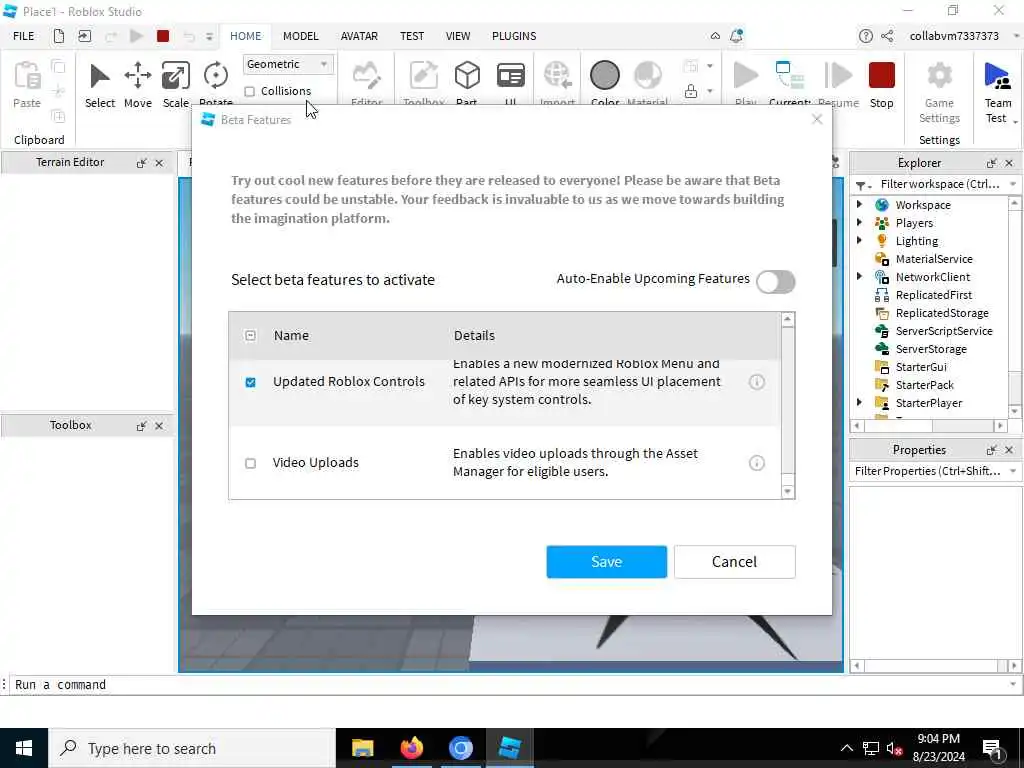Switch to the TEST tab
Screen dimensions: 1024x768
pos(411,37)
